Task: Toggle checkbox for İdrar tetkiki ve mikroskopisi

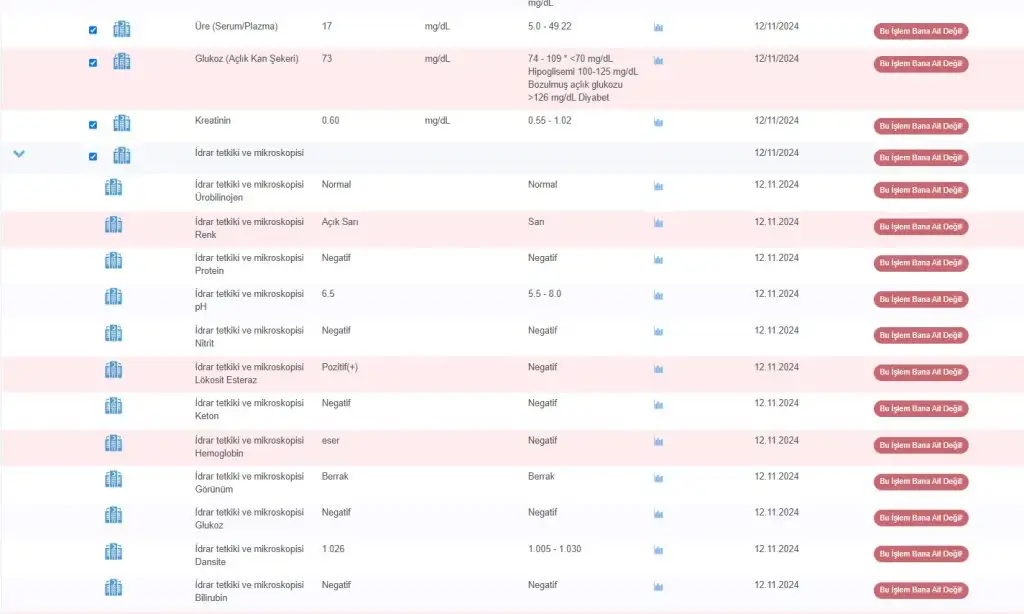Action: click(x=93, y=156)
